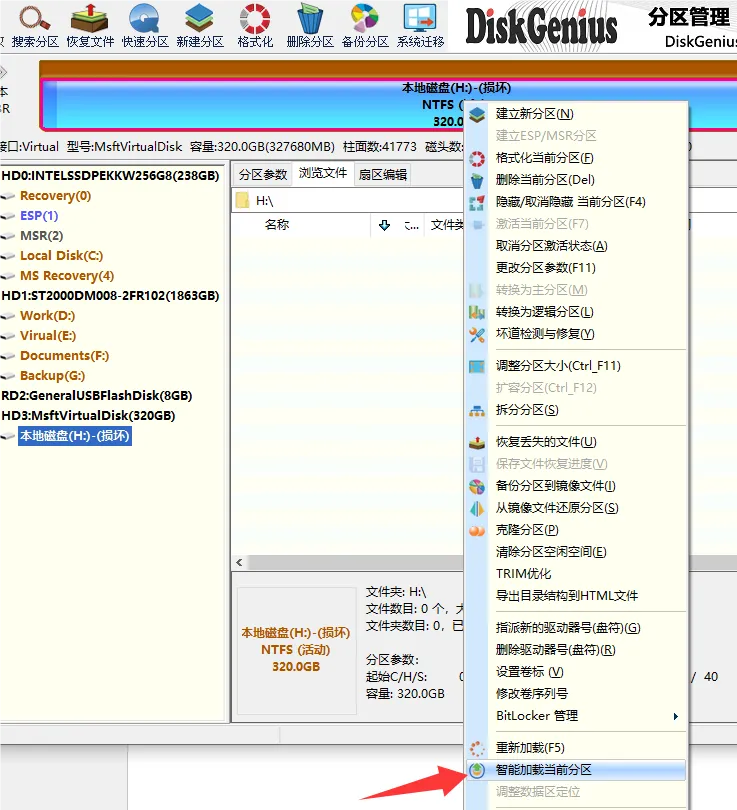The image size is (737, 810).
Task: Select RD2:GeneralUSBFlashDisk(8GB) in tree
Action: [x=97, y=396]
